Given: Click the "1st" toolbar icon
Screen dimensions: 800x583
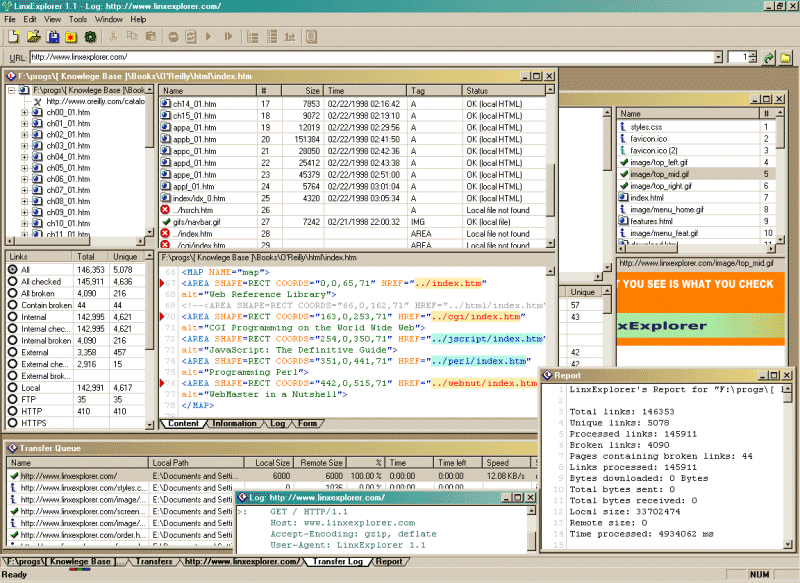Looking at the screenshot, I should [290, 37].
